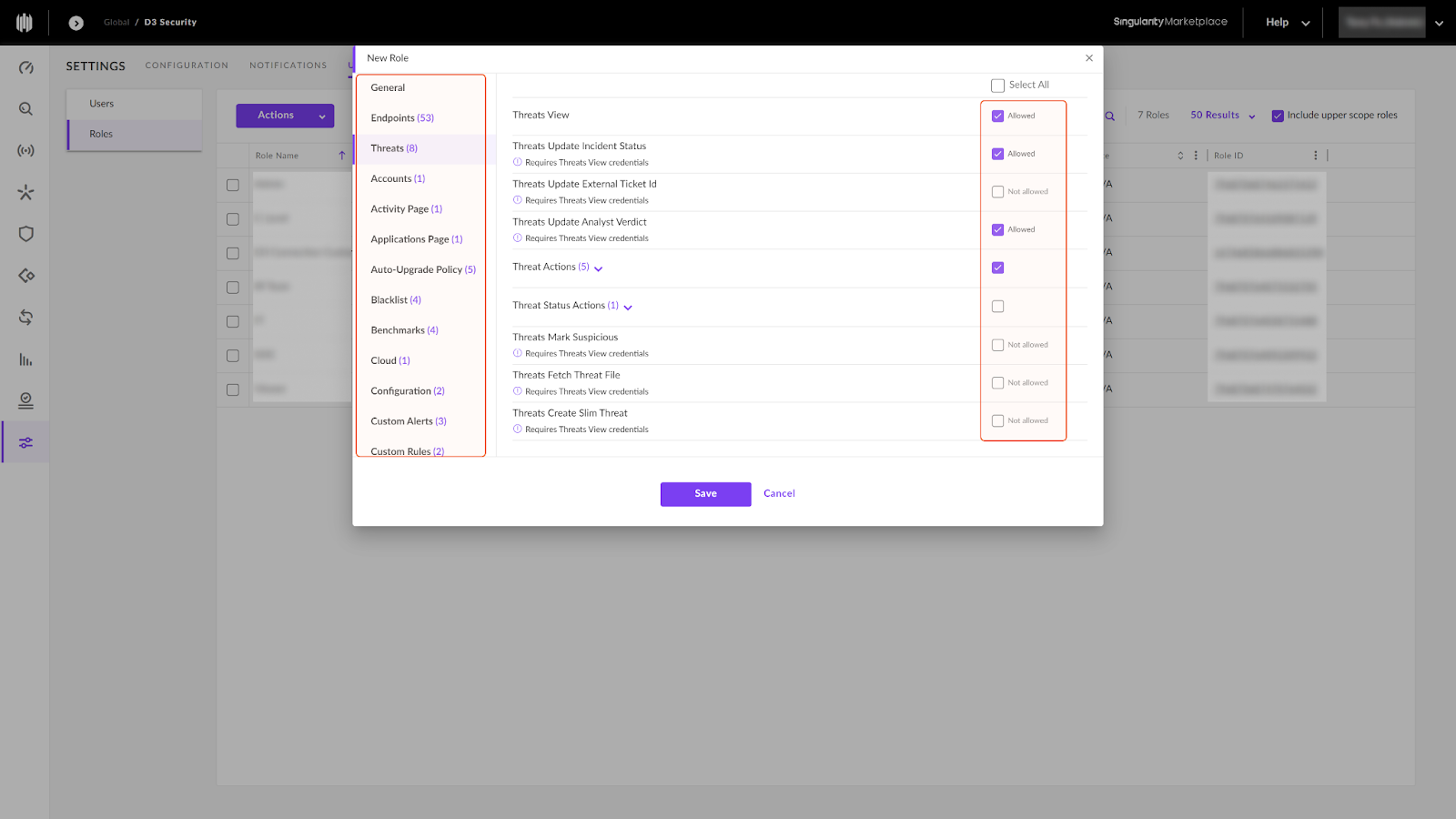Screen dimensions: 1456x819
Task: Select the Endpoints (53) category
Action: tap(402, 118)
